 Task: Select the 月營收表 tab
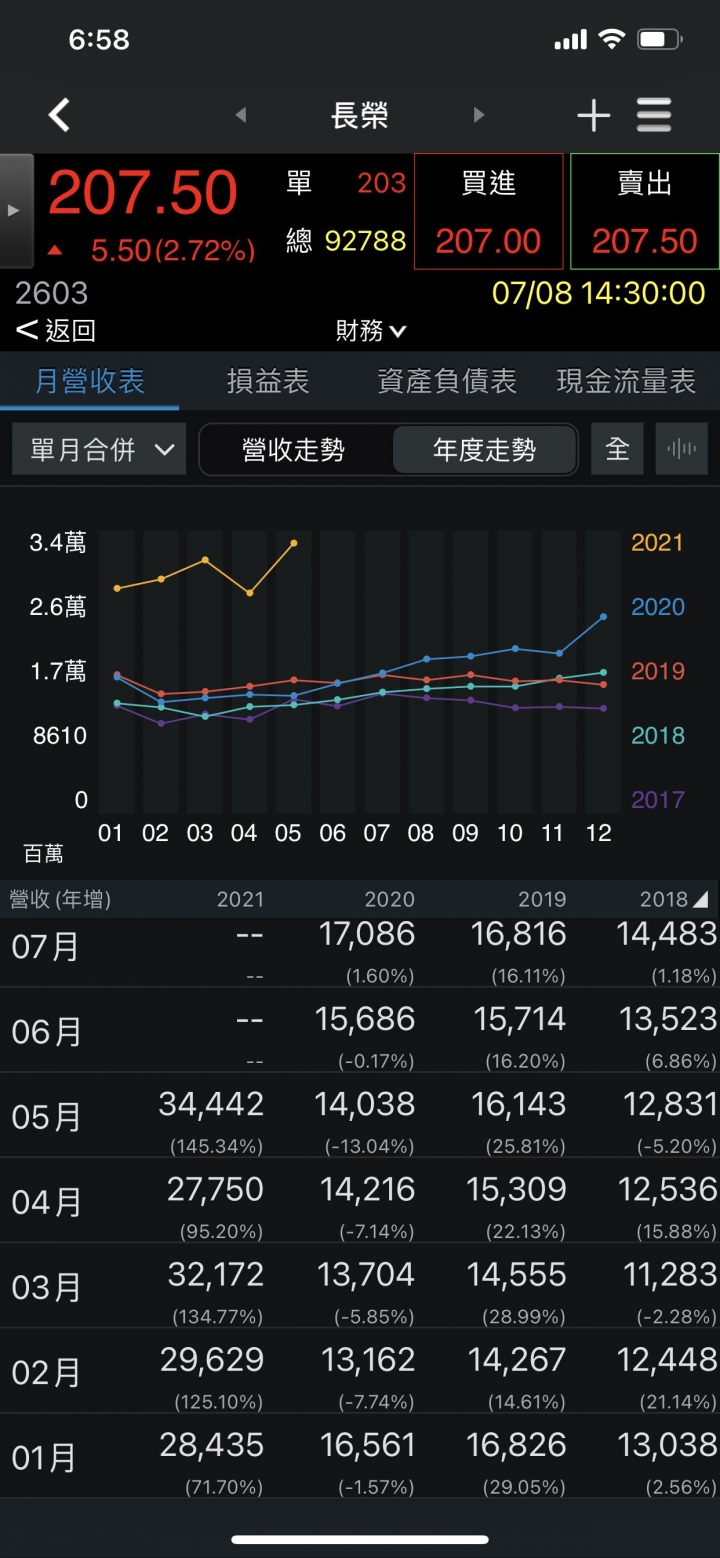click(x=90, y=381)
